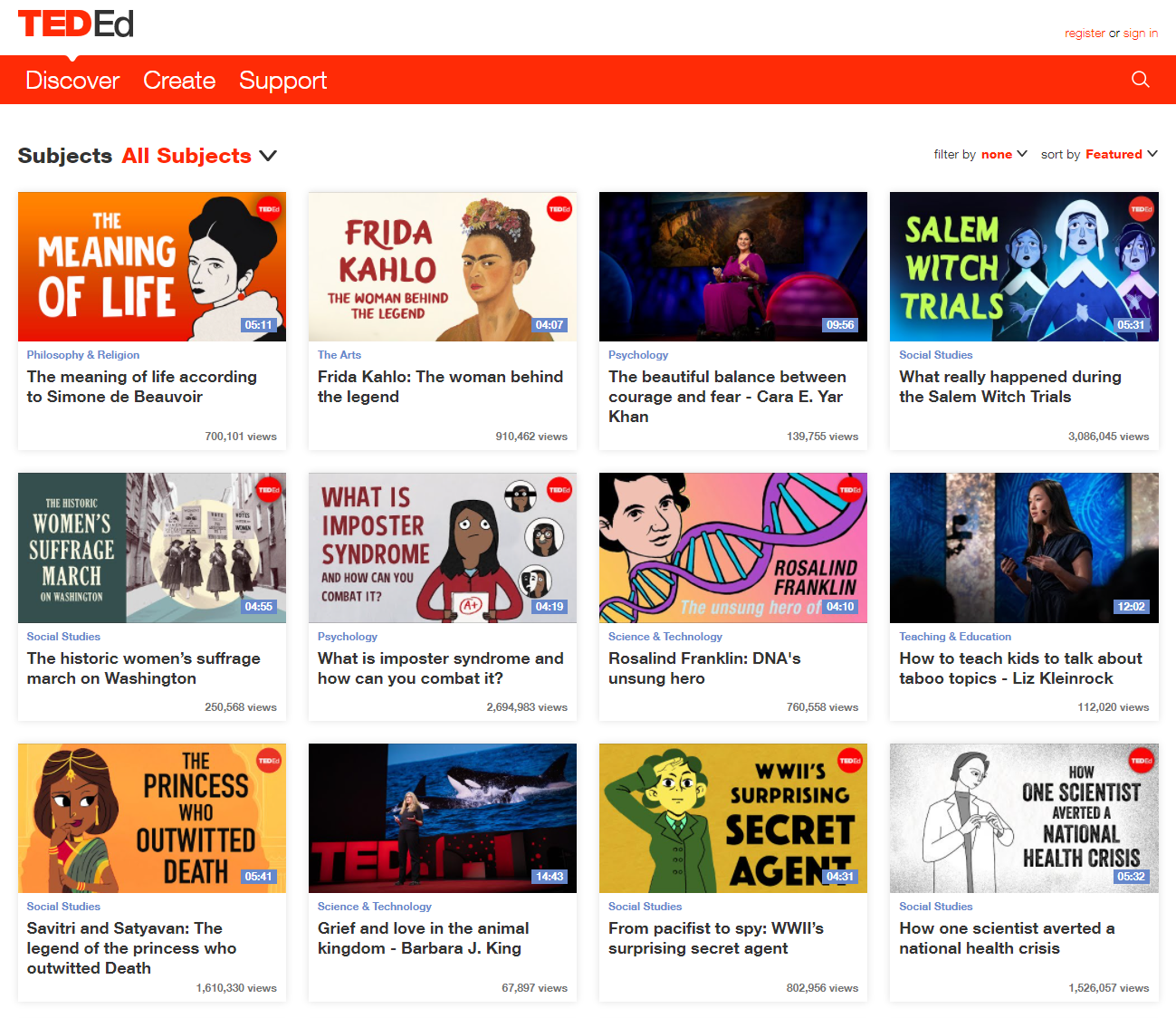Click the '3,086,045 views' count
This screenshot has height=1018, width=1176.
point(1108,437)
